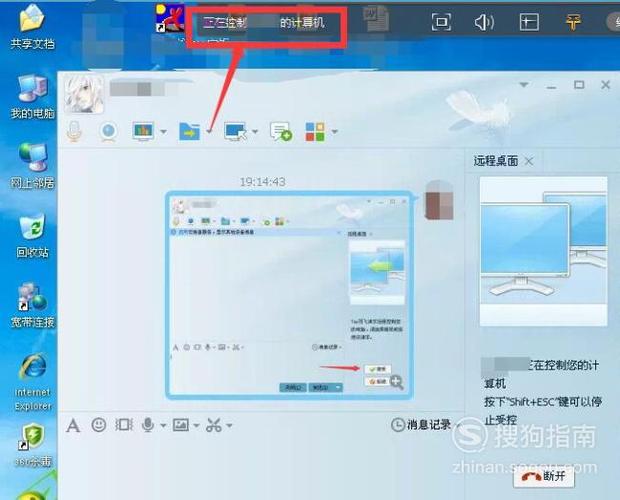The height and width of the screenshot is (500, 620).
Task: Expand the voice message dropdown arrow
Action: (163, 426)
